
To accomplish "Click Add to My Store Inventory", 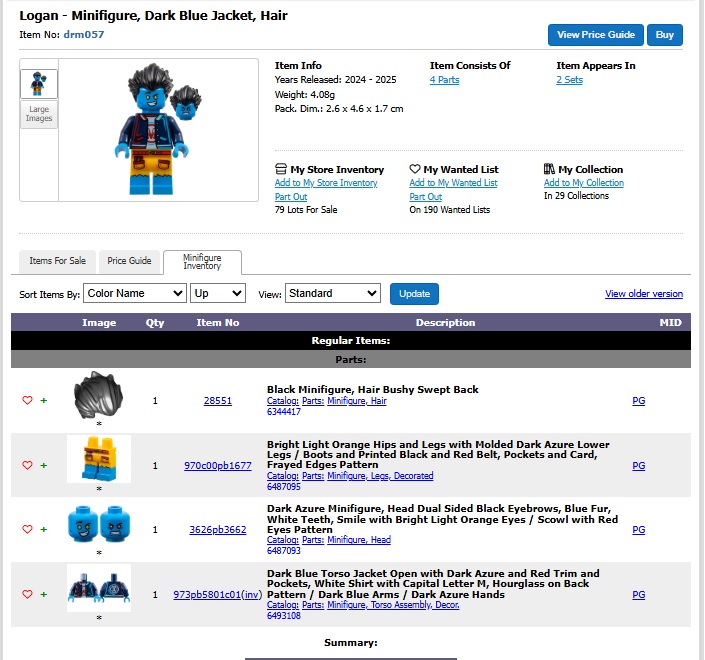I will click(x=326, y=183).
